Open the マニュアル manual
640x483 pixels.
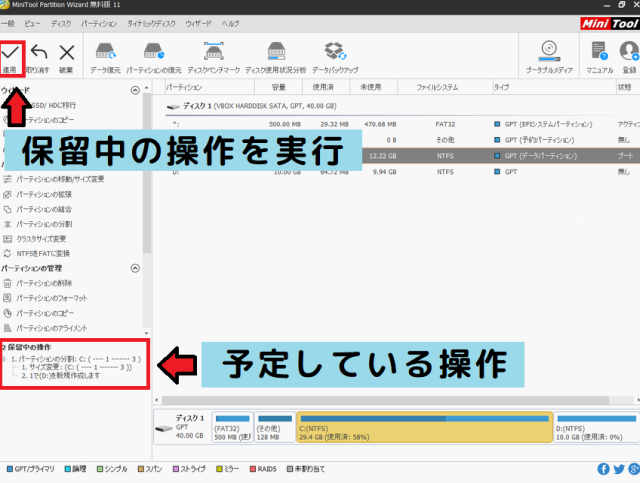[600, 58]
